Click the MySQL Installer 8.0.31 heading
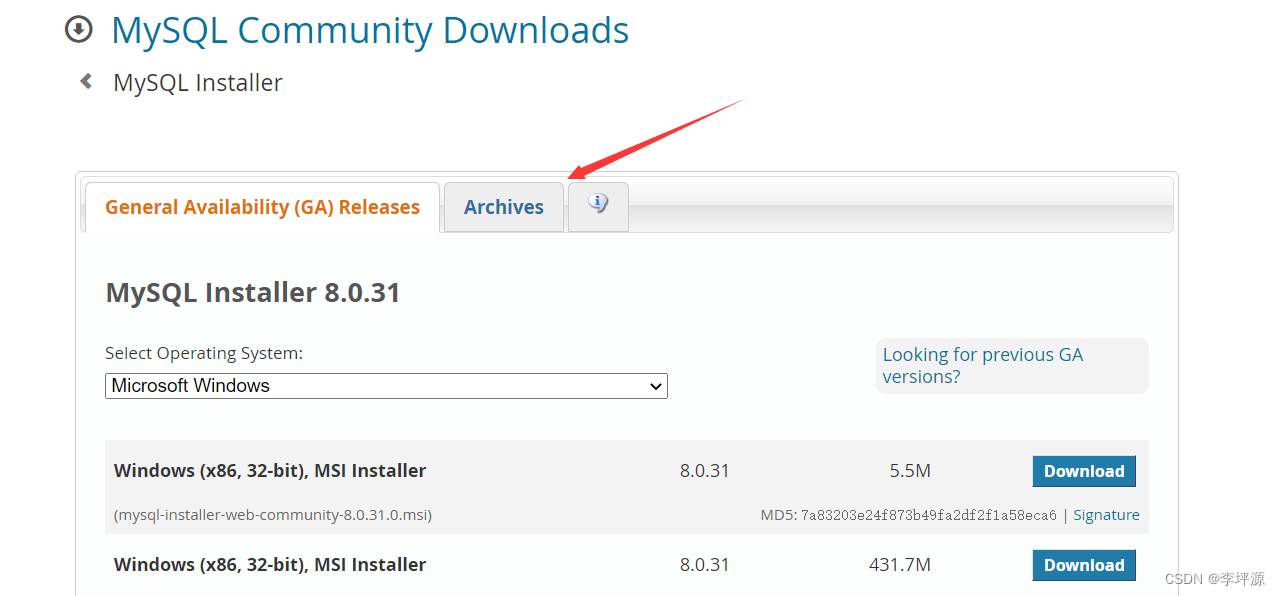The image size is (1280, 596). (253, 292)
